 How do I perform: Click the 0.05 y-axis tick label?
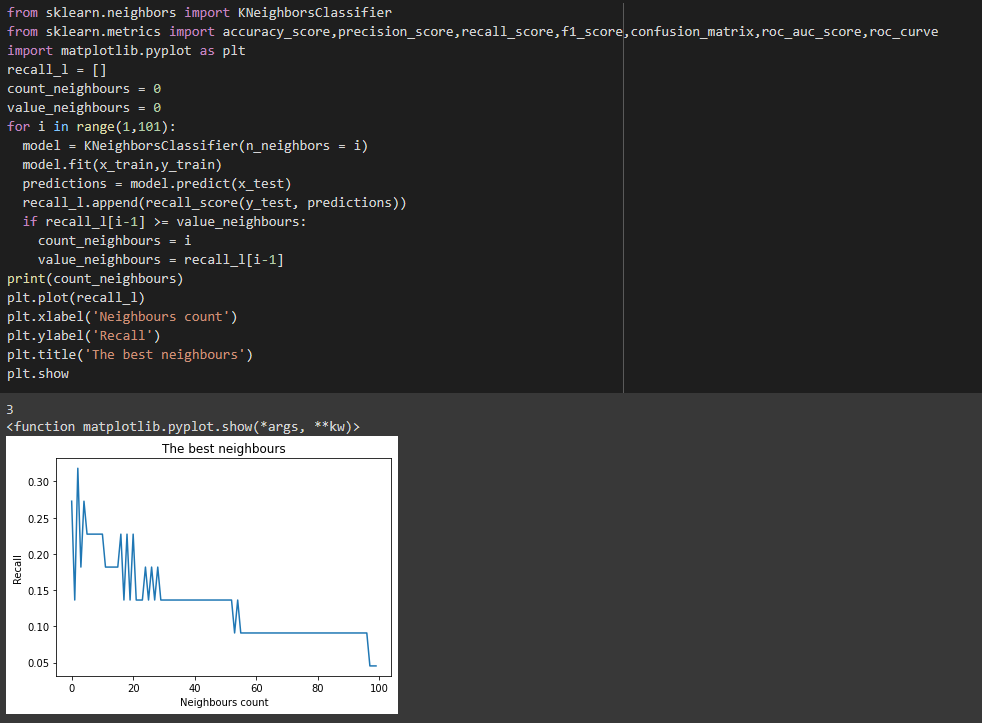[x=38, y=663]
